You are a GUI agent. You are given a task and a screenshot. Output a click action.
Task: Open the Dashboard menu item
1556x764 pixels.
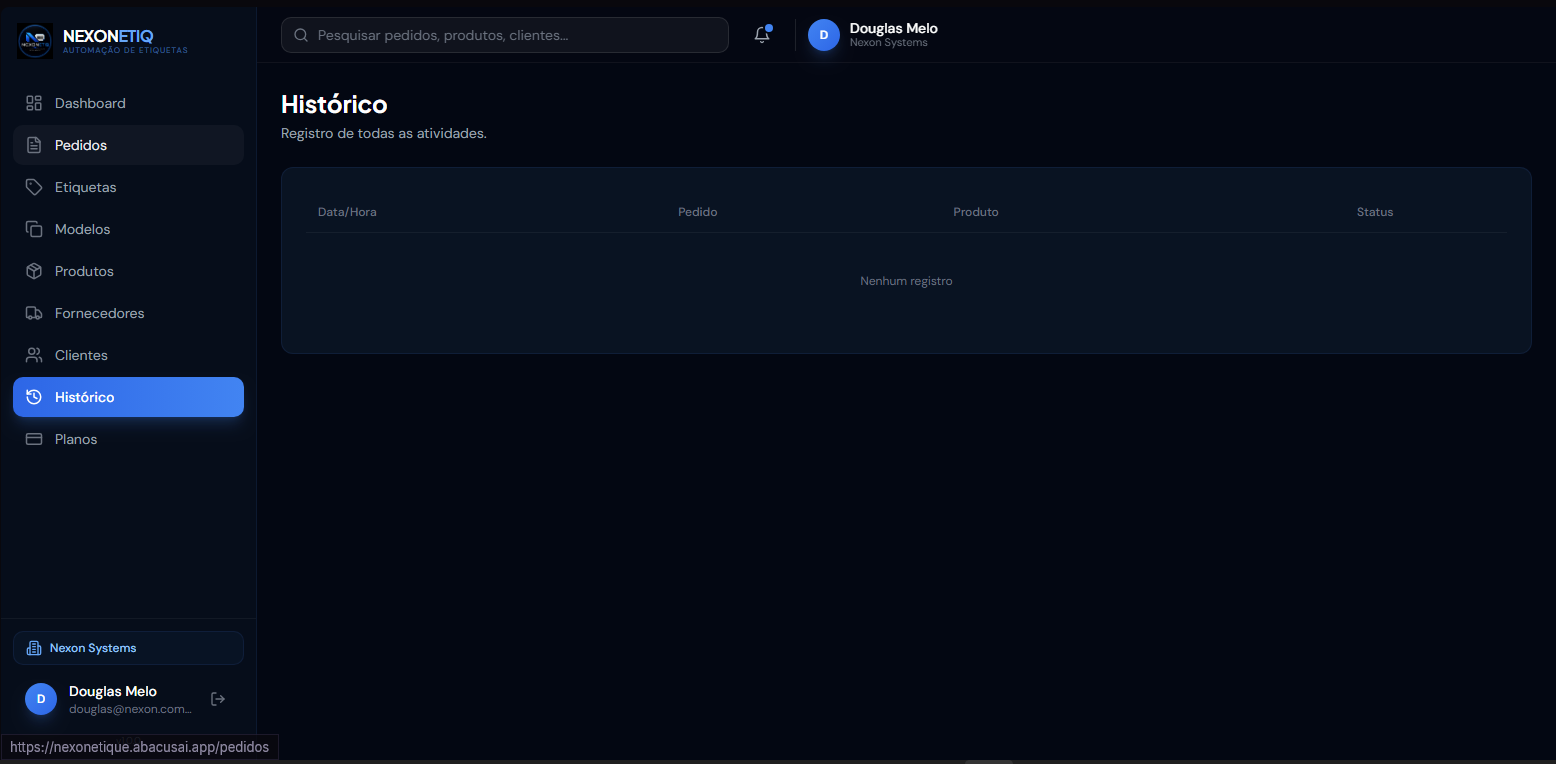click(x=128, y=103)
